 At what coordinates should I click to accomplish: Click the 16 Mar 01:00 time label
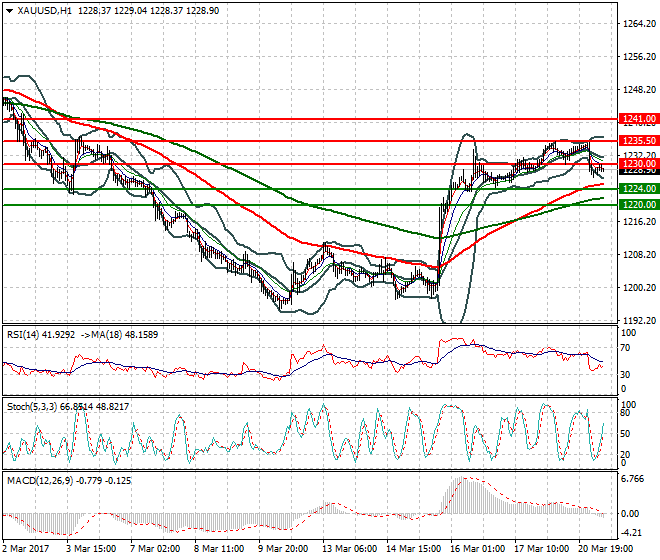[477, 549]
